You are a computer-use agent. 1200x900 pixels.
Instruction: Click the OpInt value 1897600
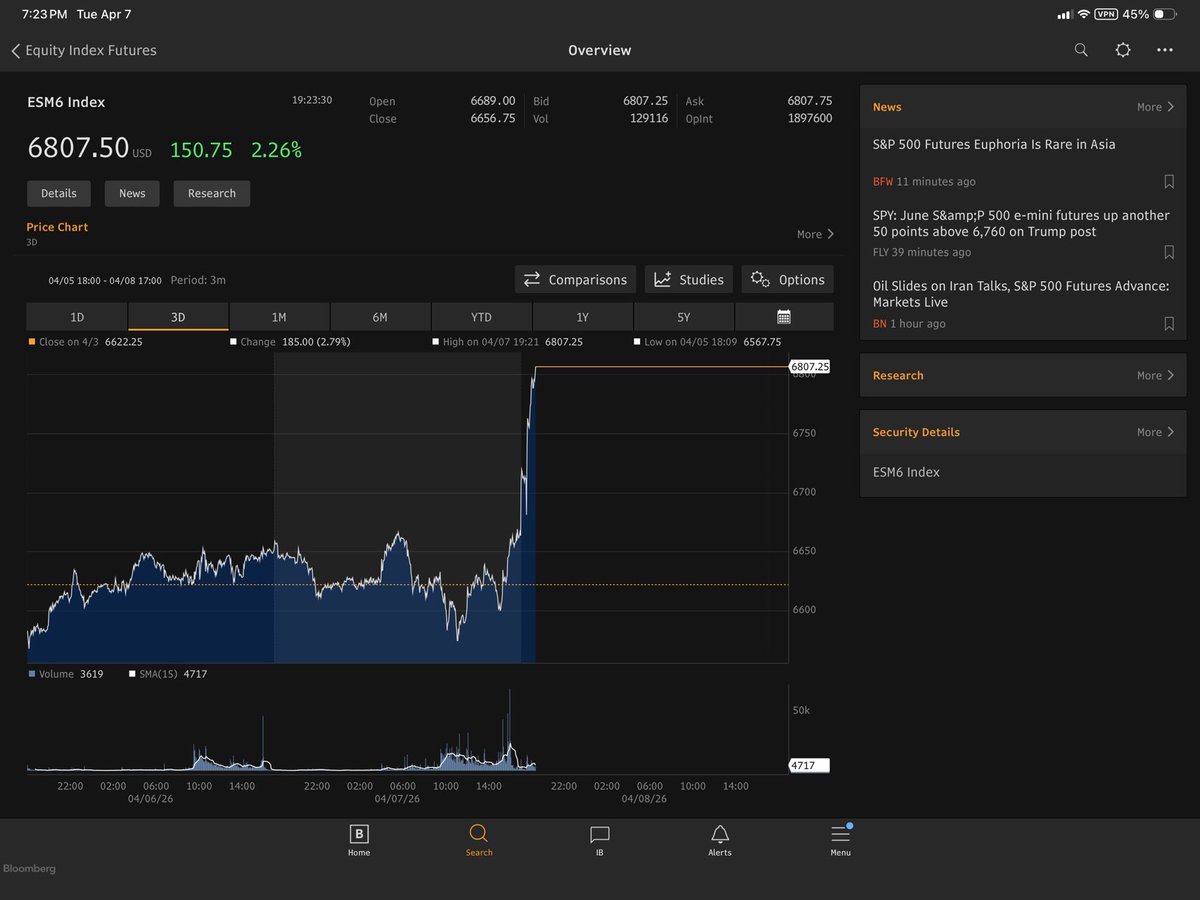coord(809,118)
